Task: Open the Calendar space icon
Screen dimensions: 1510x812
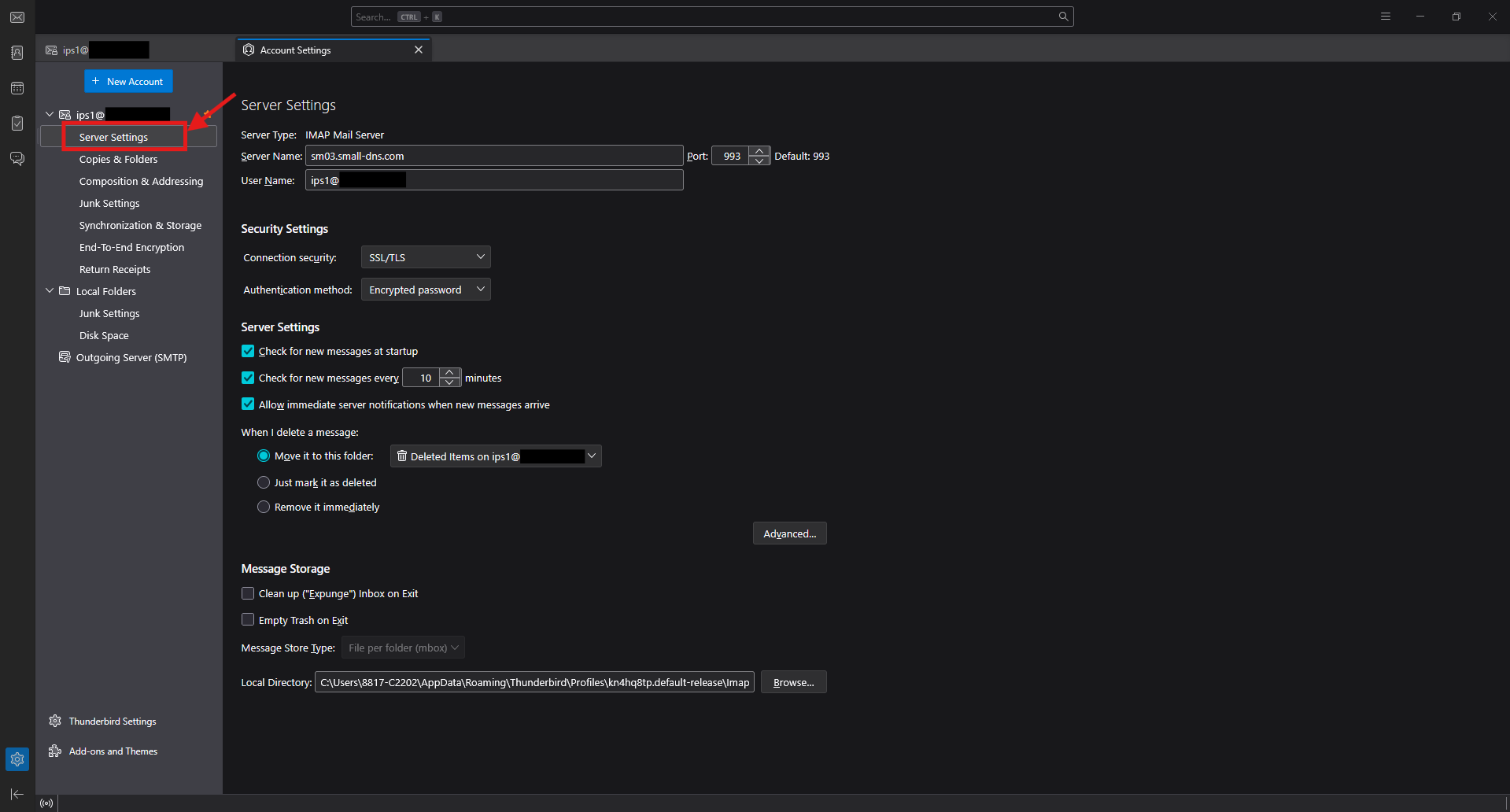Action: tap(17, 88)
